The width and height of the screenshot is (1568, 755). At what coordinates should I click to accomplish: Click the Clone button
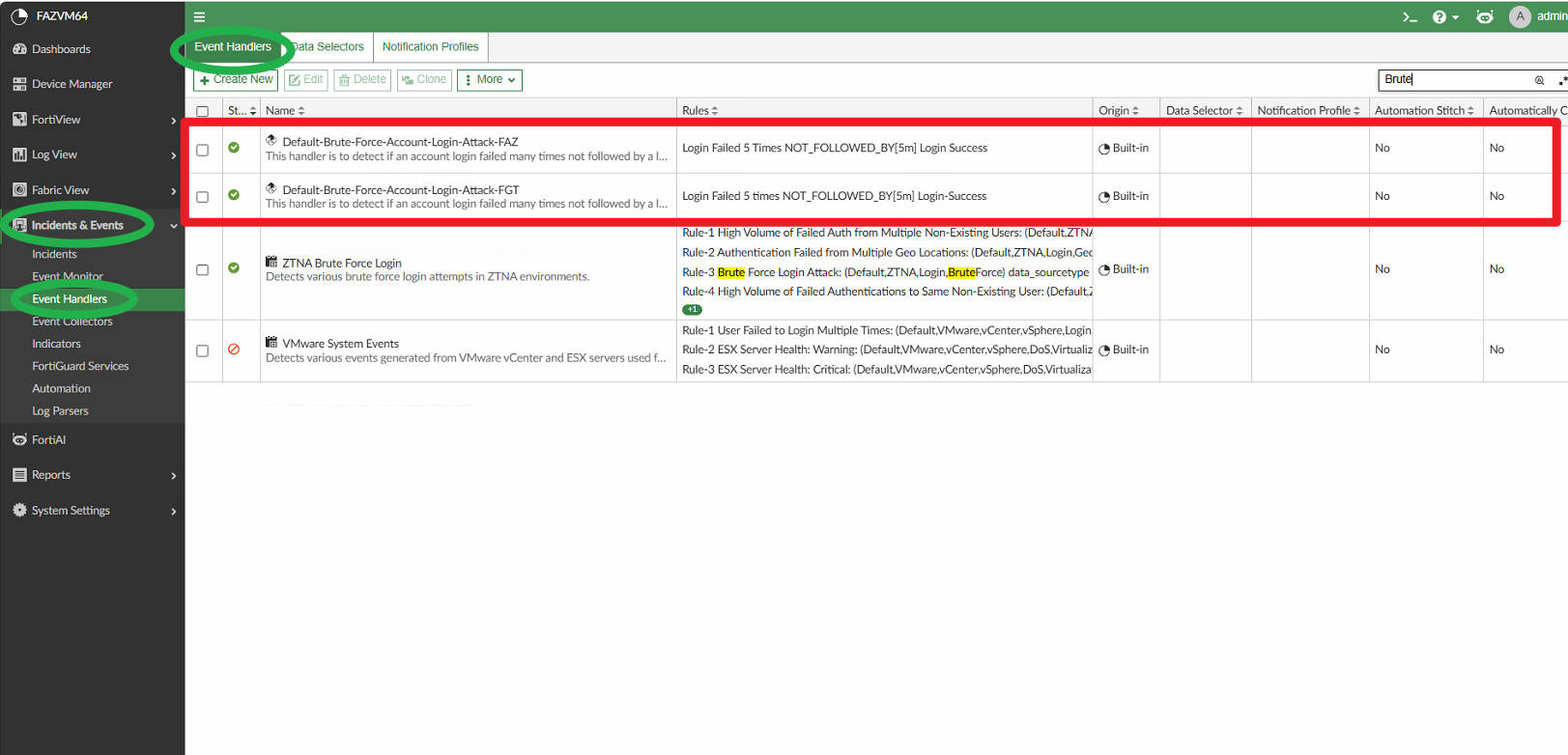424,80
